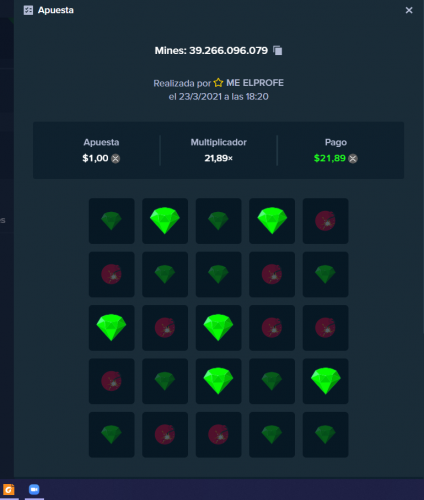This screenshot has height=500, width=424.
Task: Click the currency icon next to $1,00
Action: click(x=116, y=159)
